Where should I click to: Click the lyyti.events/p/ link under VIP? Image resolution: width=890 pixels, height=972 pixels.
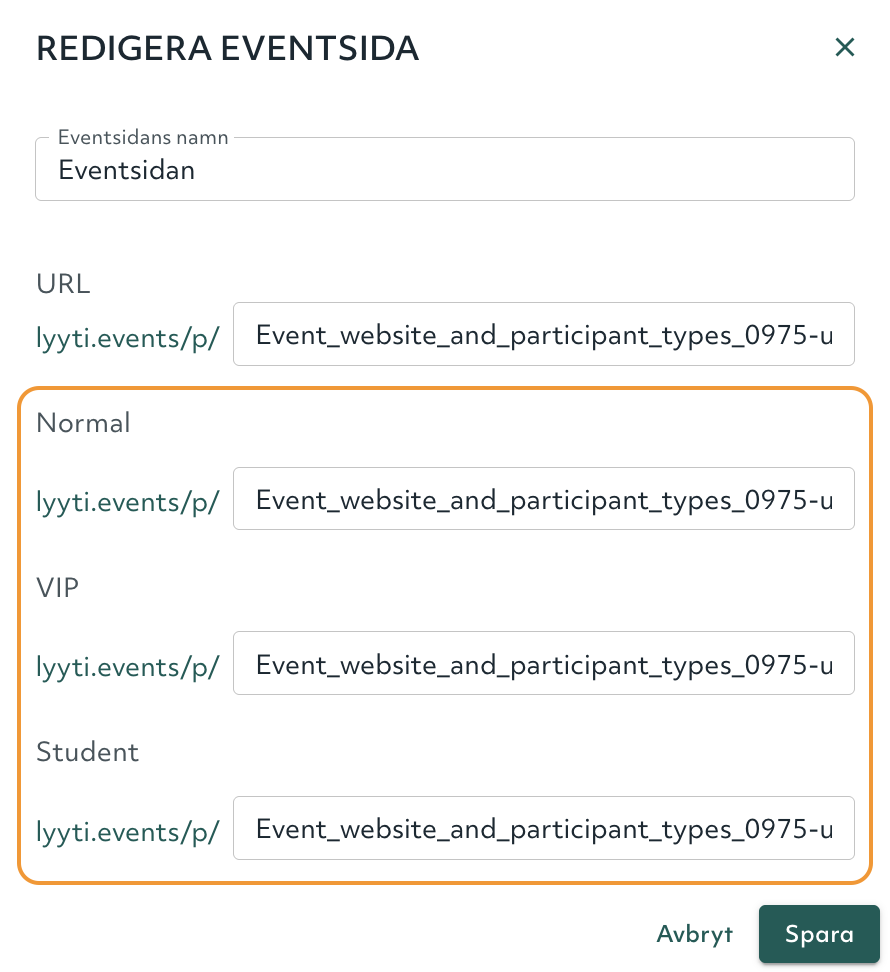click(x=127, y=667)
